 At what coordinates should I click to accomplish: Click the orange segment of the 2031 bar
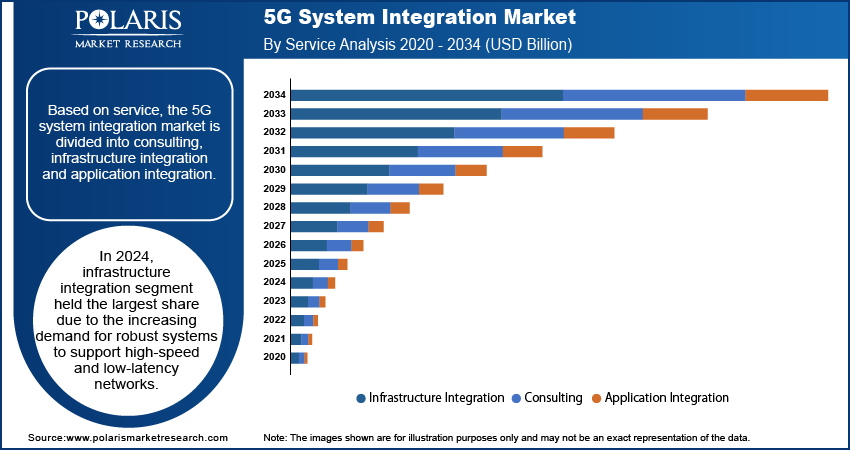(x=522, y=151)
